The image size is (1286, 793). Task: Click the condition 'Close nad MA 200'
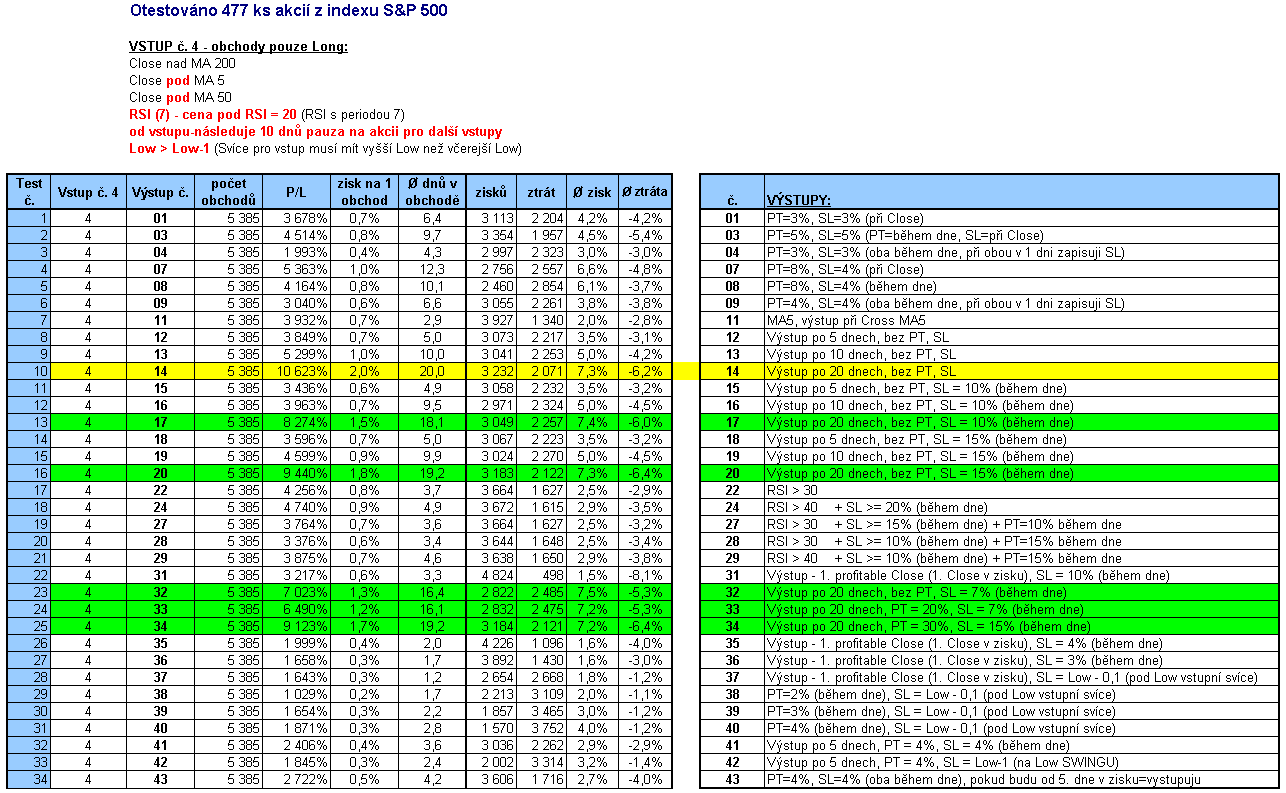(x=183, y=63)
